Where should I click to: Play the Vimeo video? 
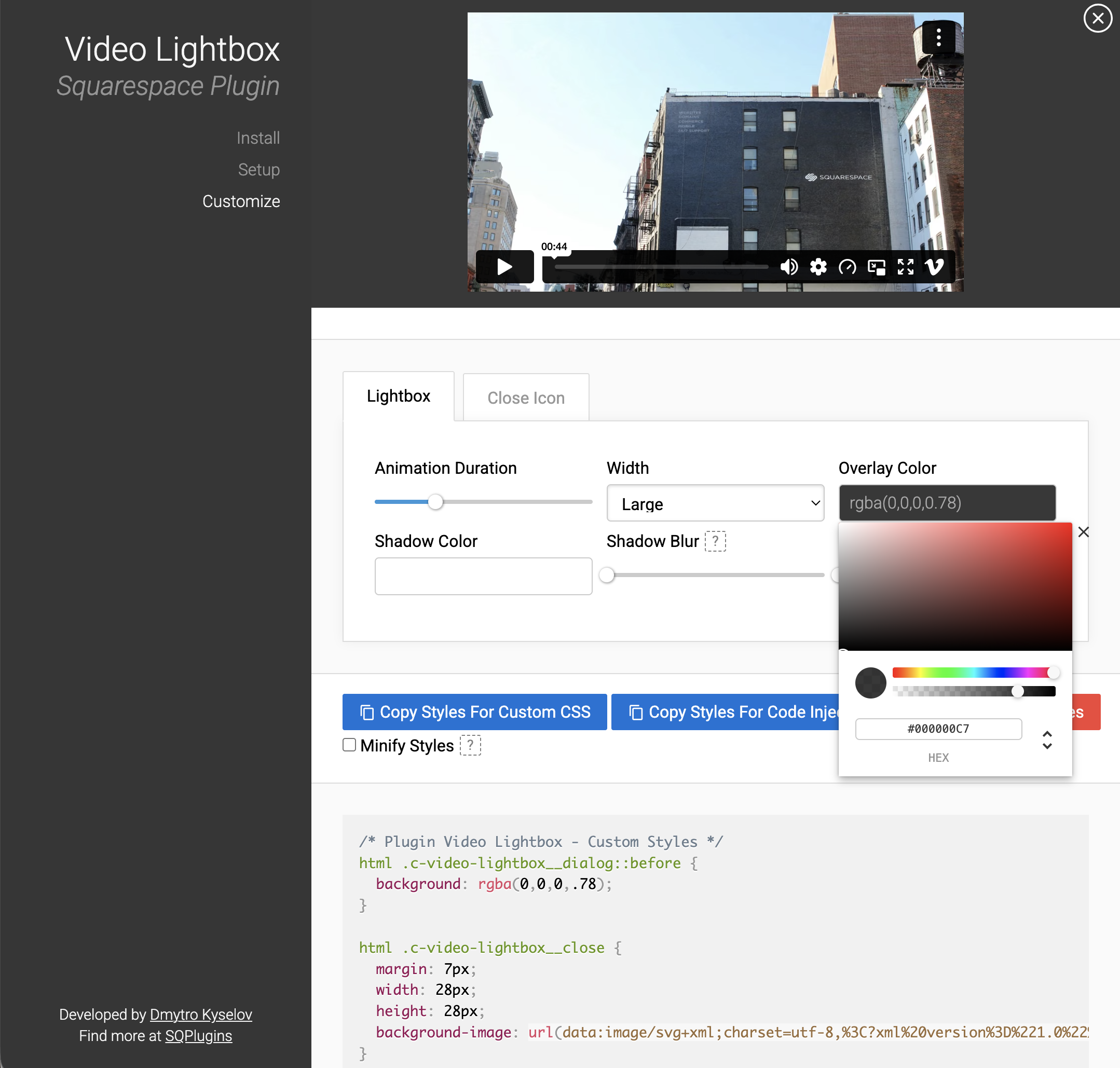(504, 266)
